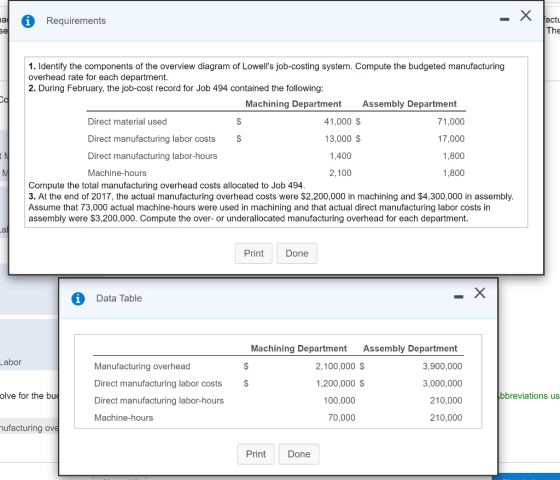This screenshot has width=560, height=480.
Task: Click the Requirements info icon
Action: click(28, 21)
